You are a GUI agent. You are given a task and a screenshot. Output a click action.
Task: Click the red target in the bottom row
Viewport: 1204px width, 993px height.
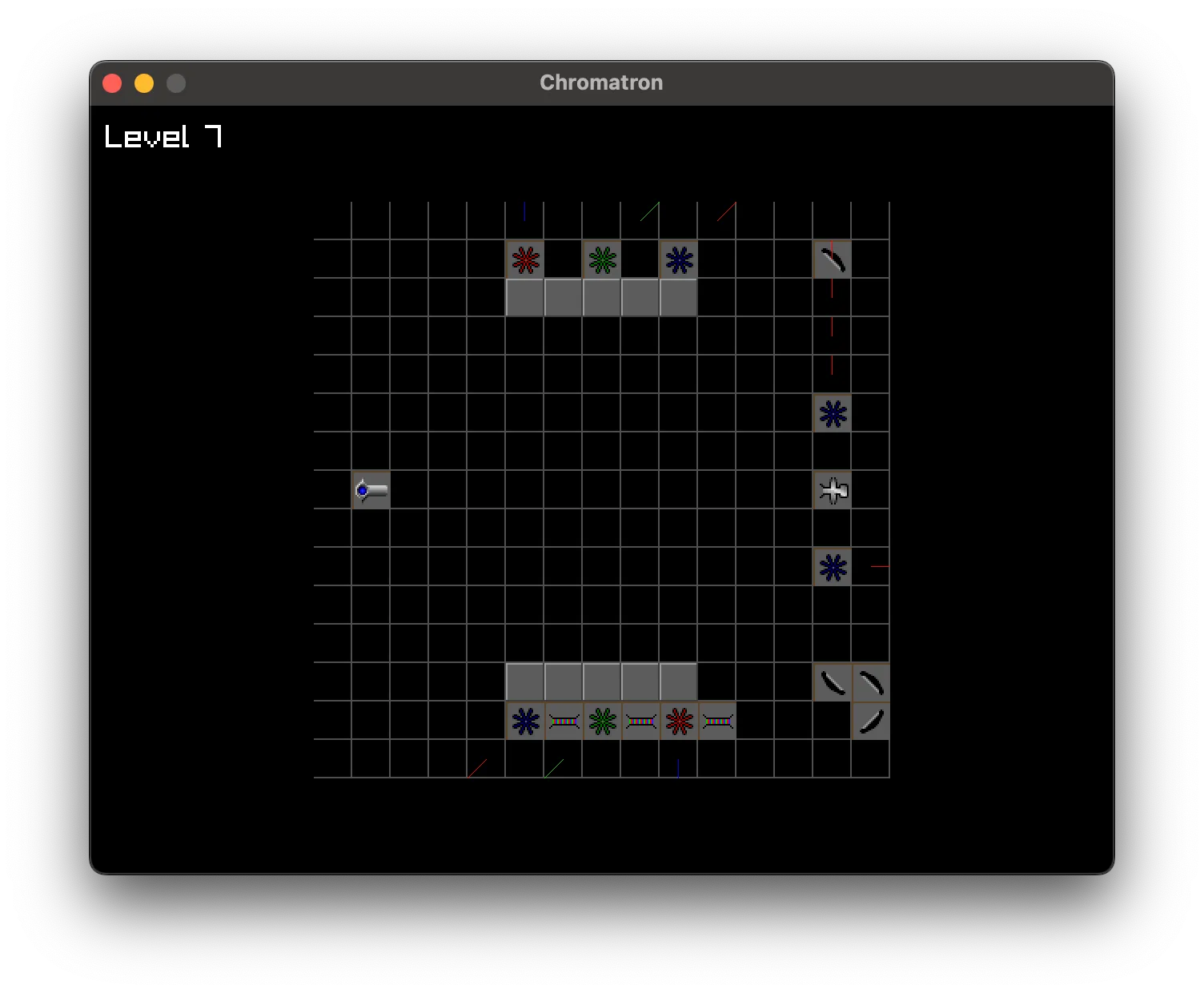[x=679, y=721]
